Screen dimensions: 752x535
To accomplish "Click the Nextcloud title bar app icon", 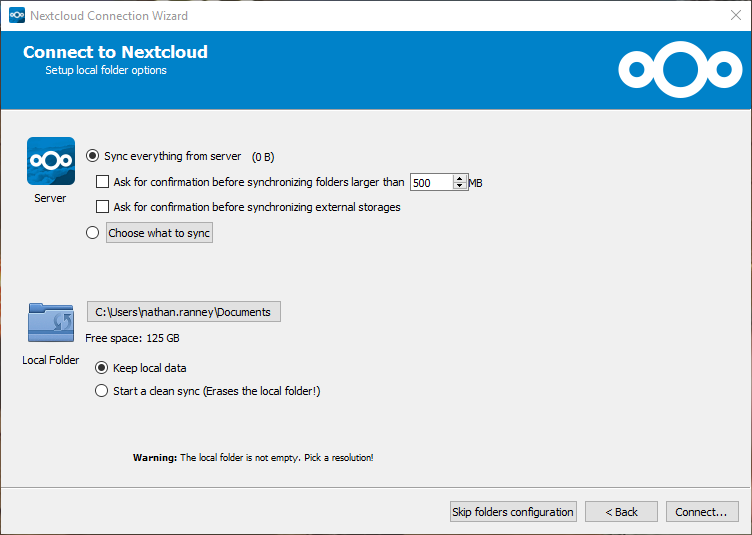I will pos(17,15).
